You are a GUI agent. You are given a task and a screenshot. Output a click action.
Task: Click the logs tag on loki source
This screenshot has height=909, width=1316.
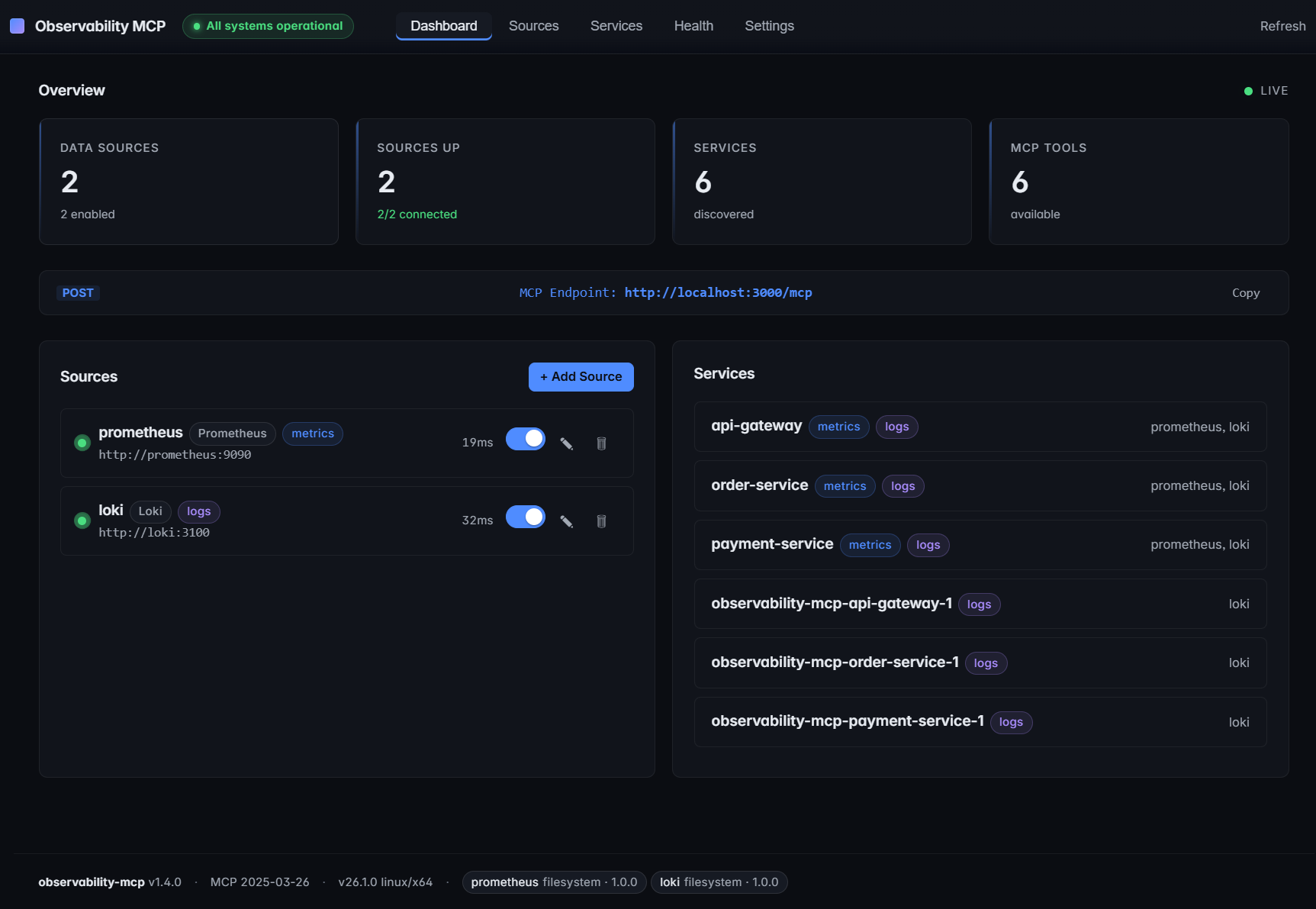199,511
